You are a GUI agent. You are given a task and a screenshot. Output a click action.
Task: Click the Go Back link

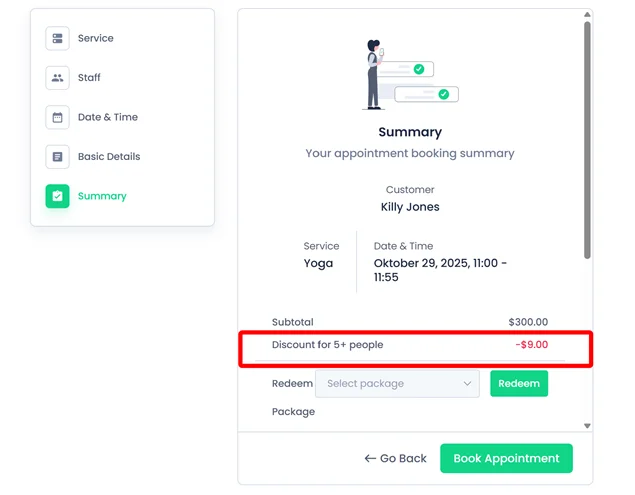(396, 459)
